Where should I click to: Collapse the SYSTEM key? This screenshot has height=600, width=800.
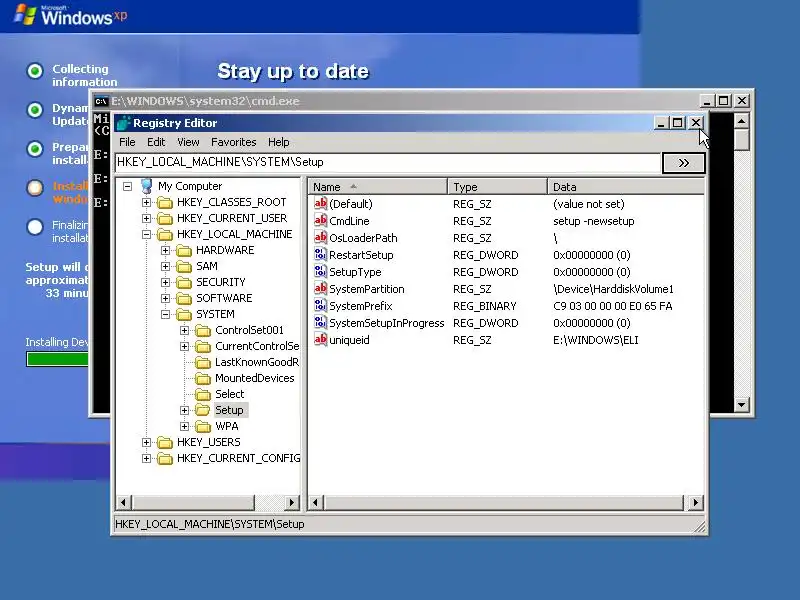point(165,315)
